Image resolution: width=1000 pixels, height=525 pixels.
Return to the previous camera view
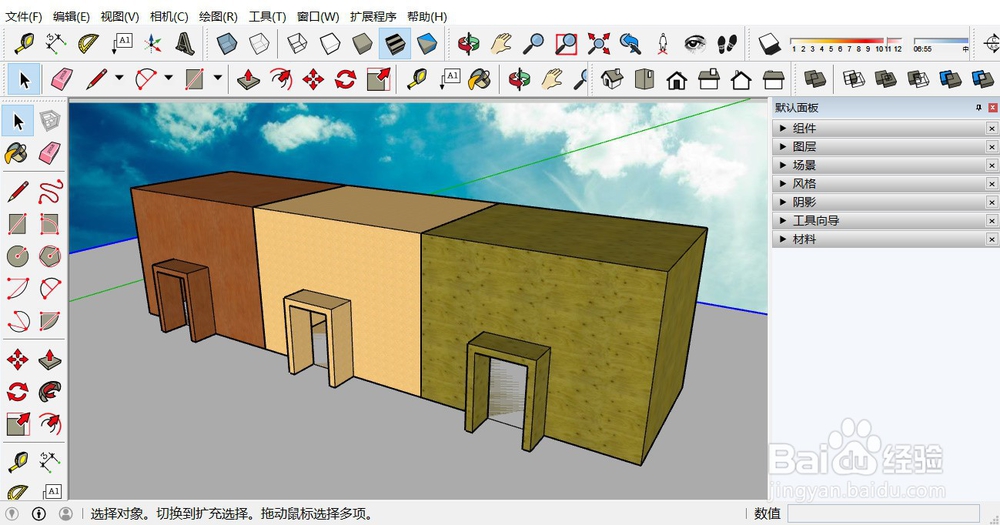[630, 43]
